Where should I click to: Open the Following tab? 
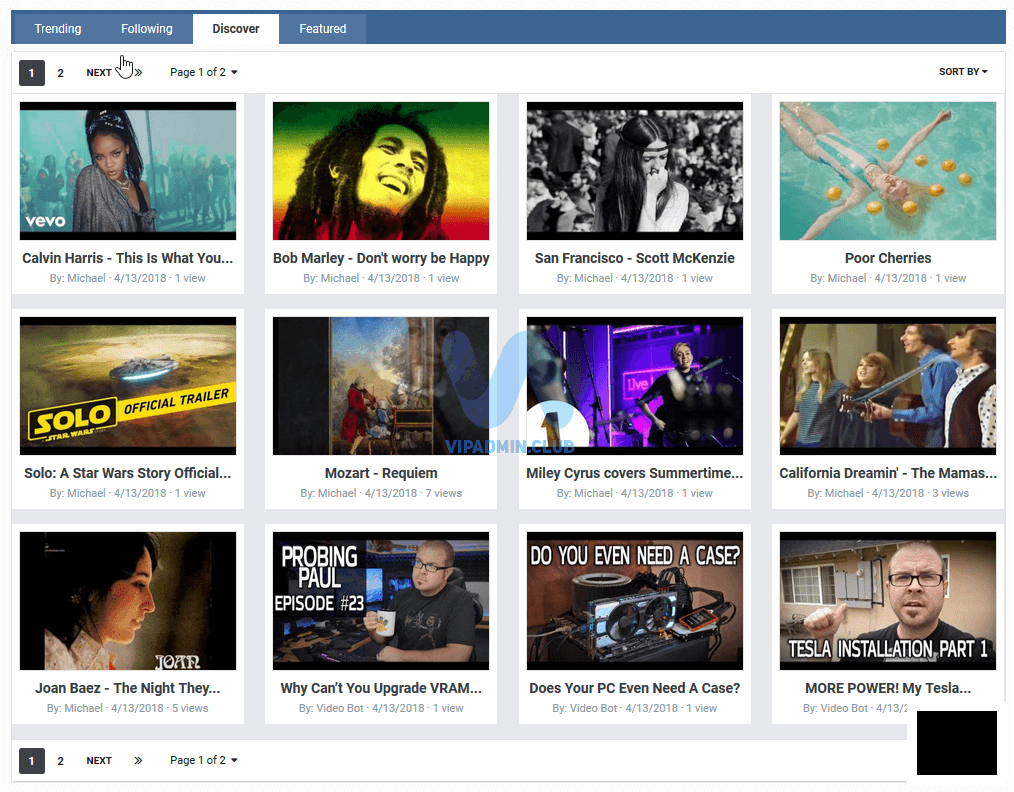tap(147, 28)
